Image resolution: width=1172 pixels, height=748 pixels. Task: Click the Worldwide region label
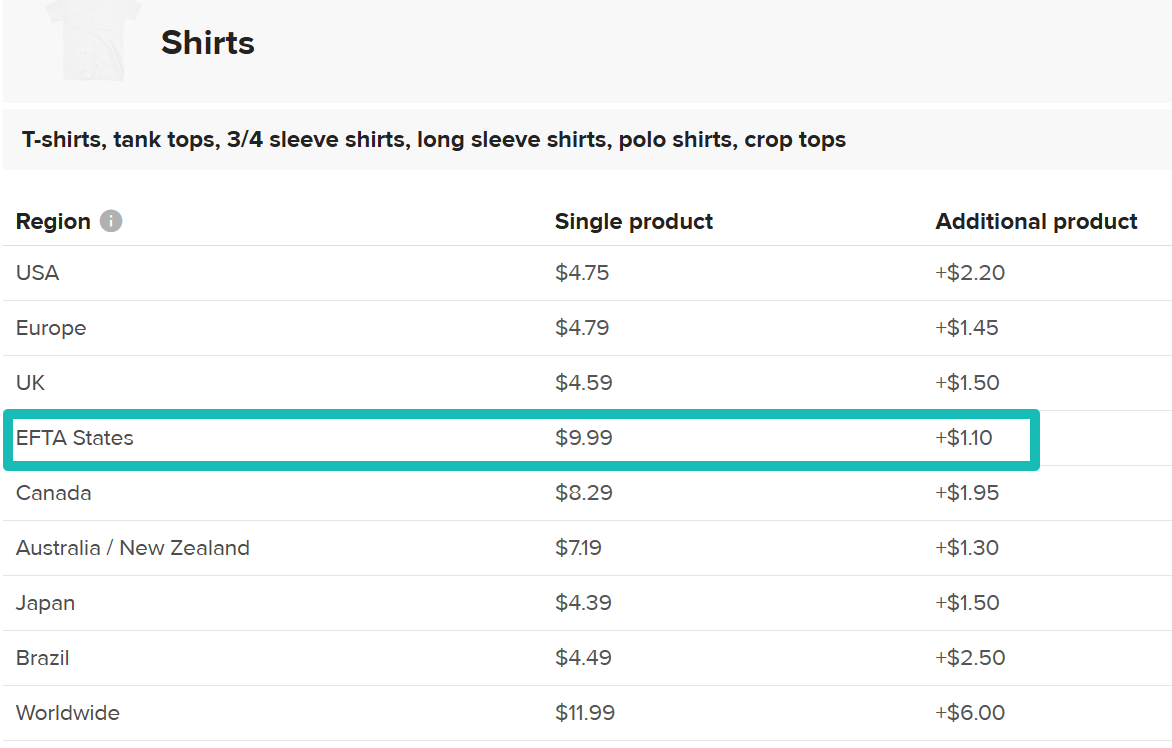click(x=67, y=713)
